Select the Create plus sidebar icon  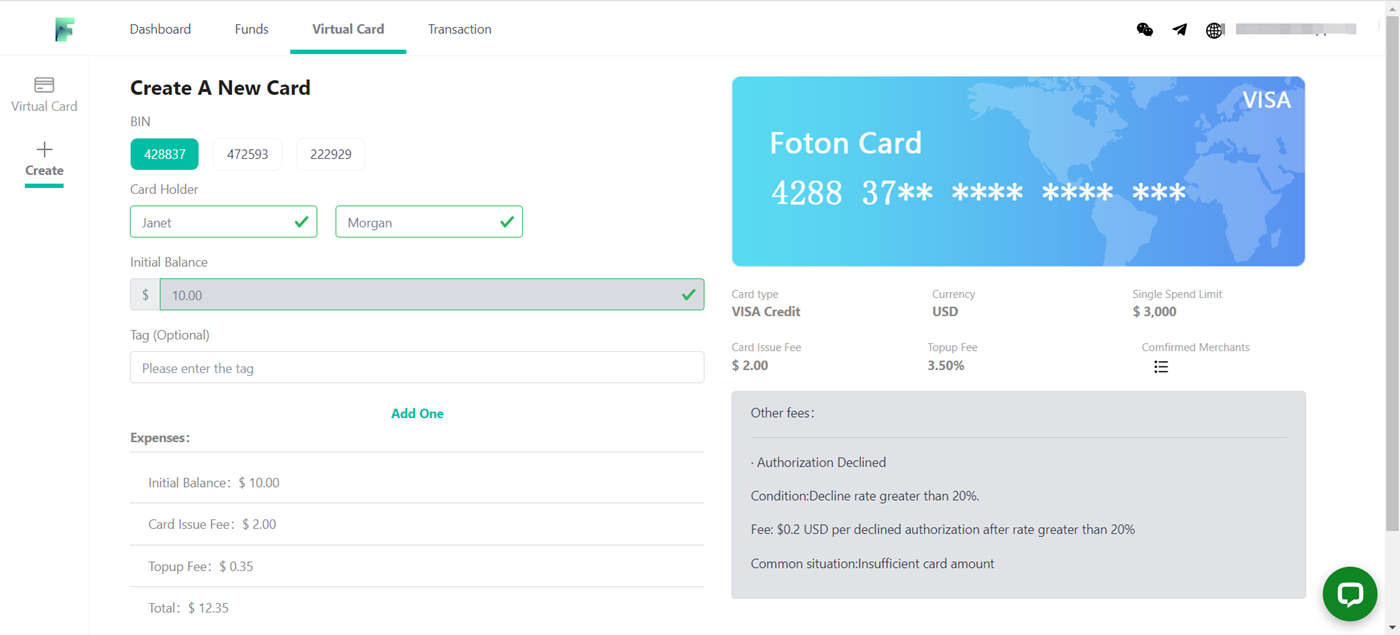point(44,150)
